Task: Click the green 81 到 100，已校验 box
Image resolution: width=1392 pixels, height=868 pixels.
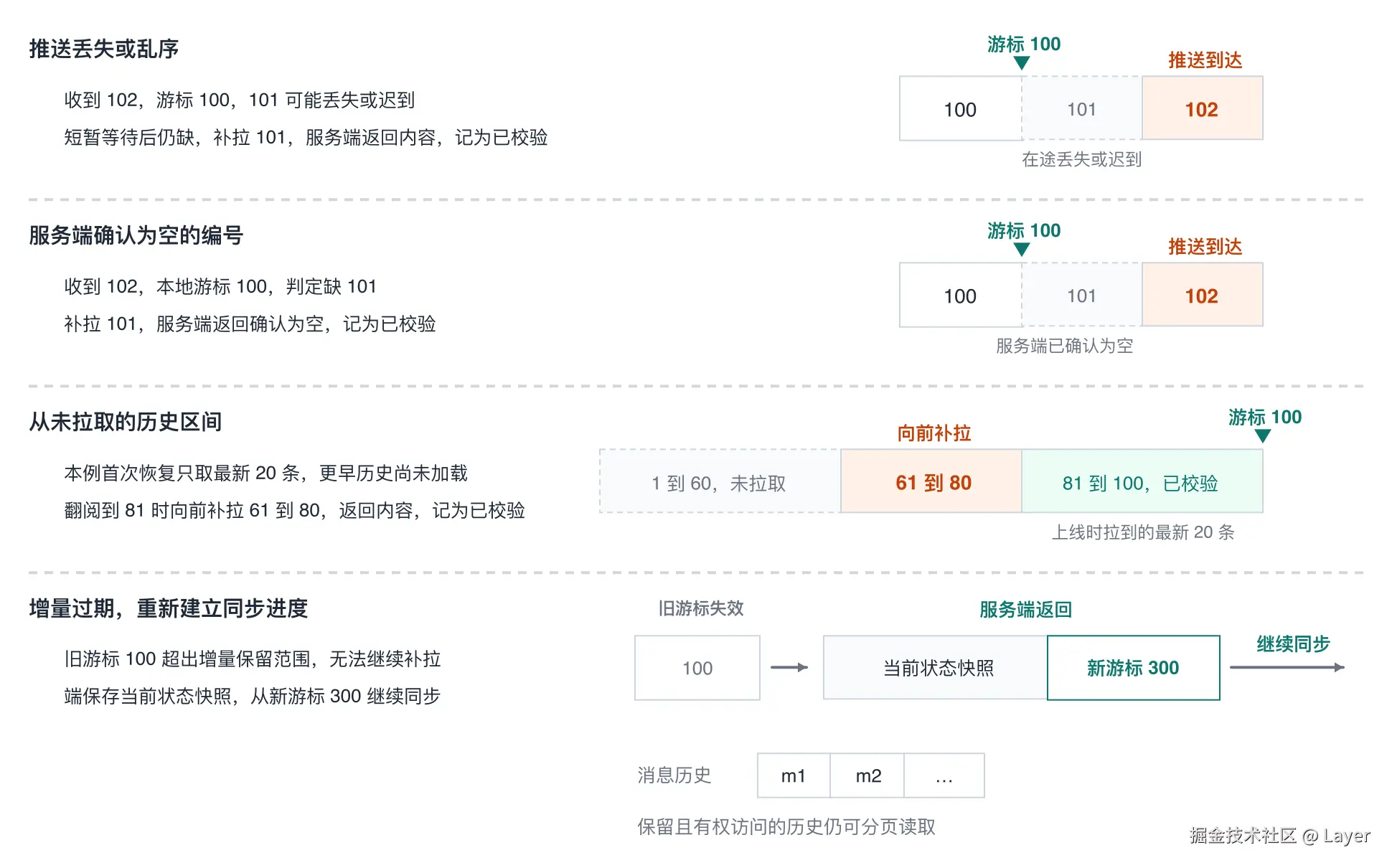Action: (1142, 481)
